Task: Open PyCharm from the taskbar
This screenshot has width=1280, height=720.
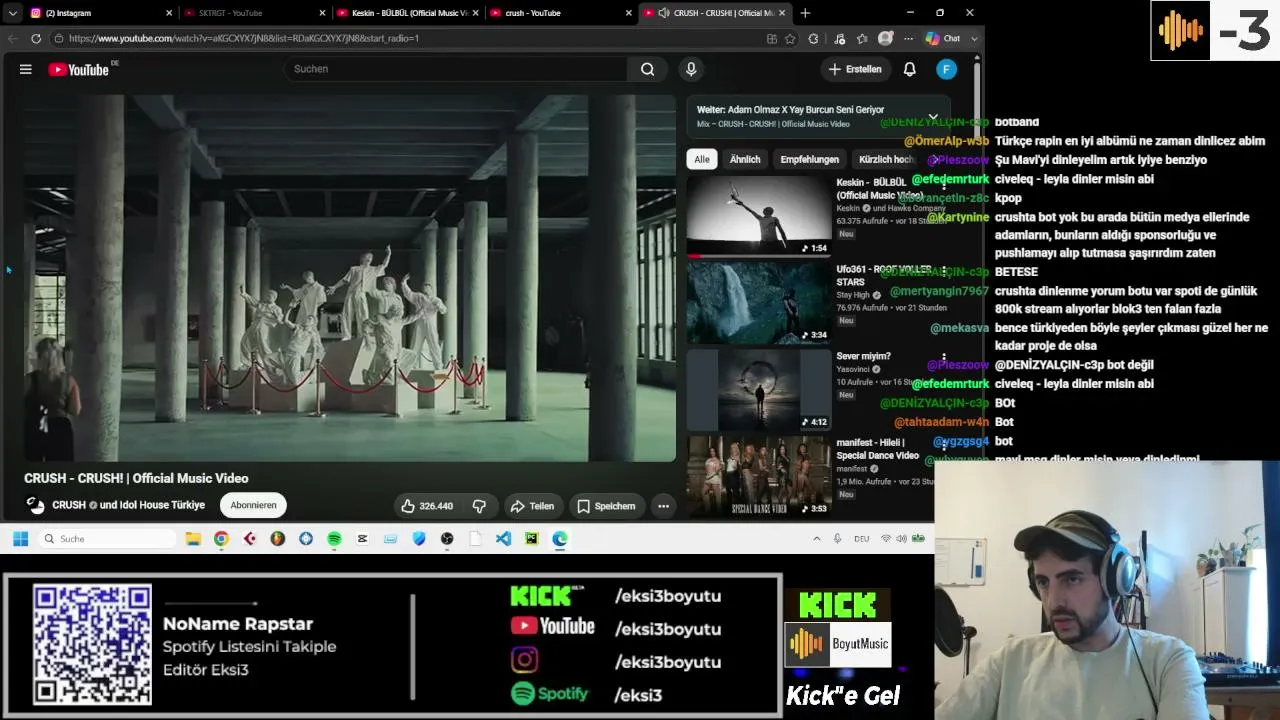Action: coord(531,538)
